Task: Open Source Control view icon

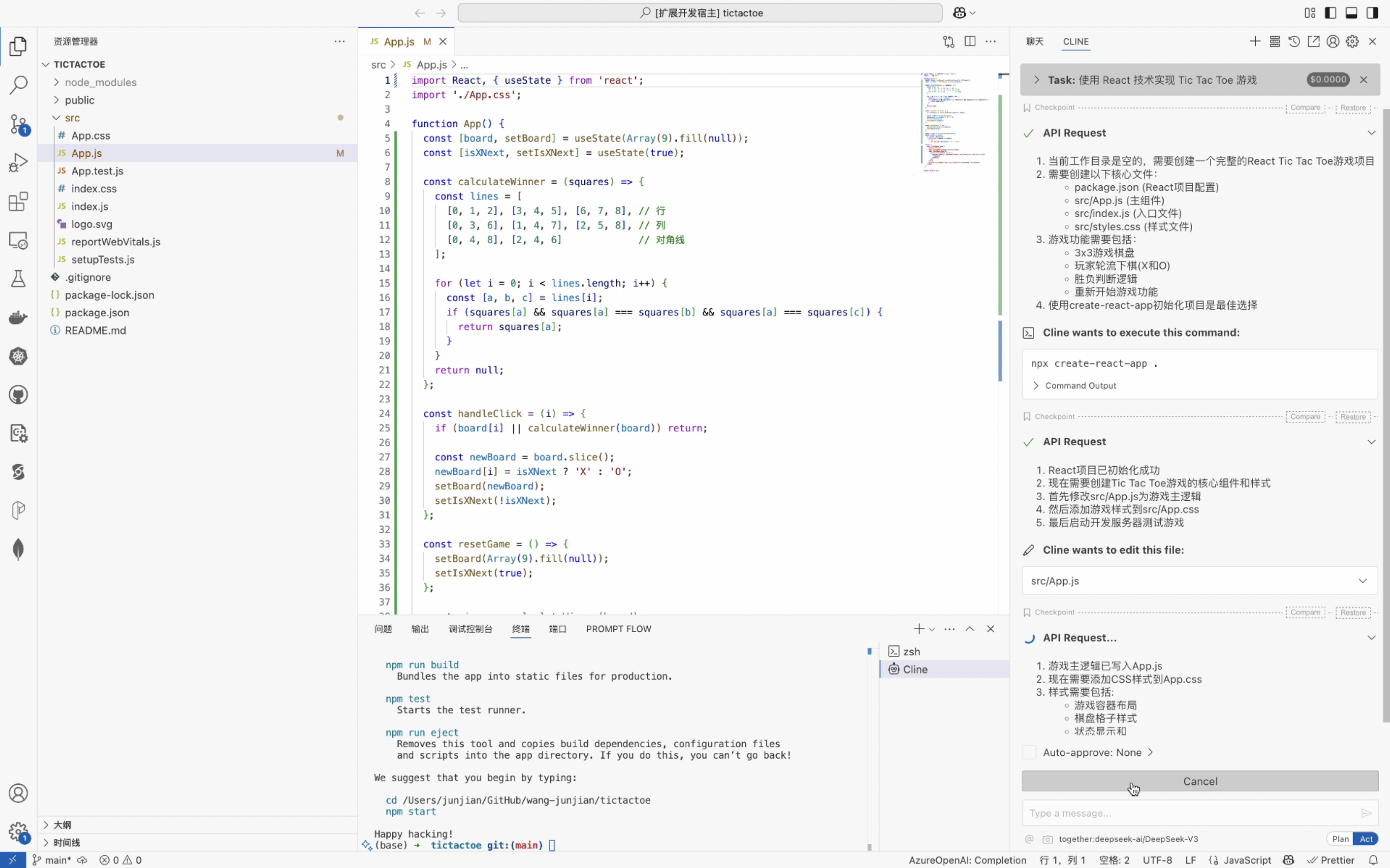Action: click(18, 124)
